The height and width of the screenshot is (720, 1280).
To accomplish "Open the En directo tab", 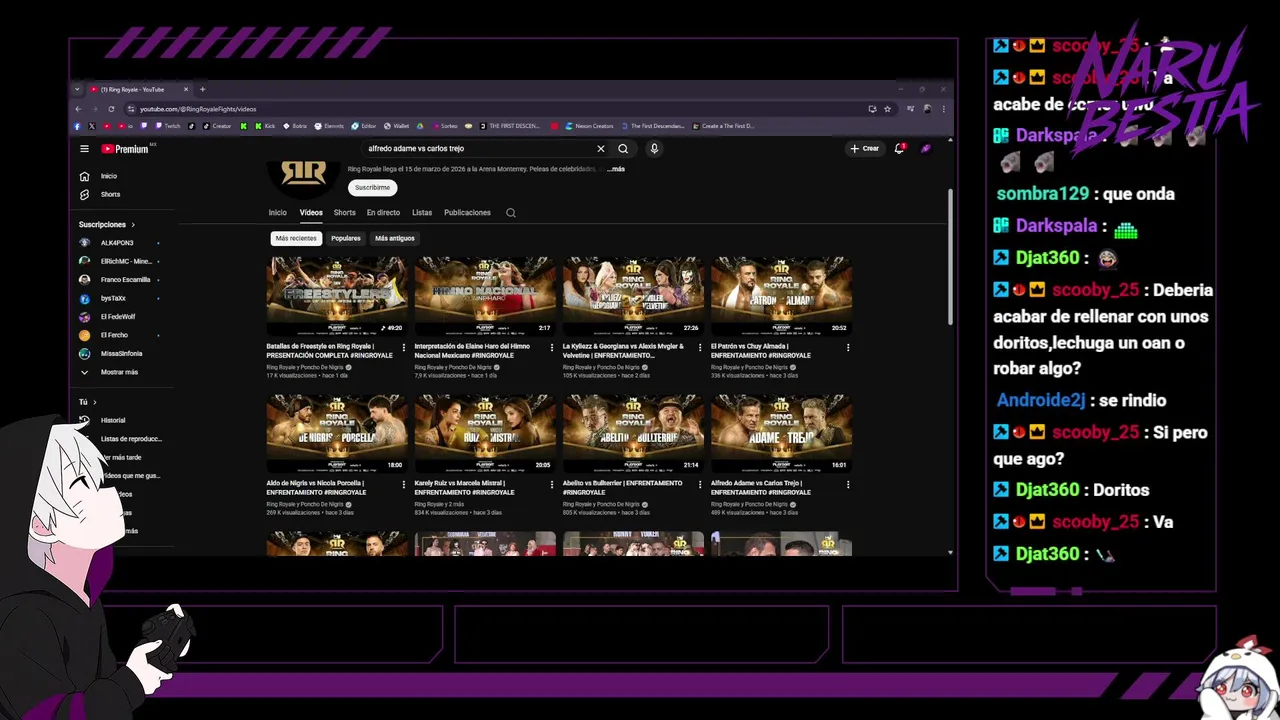I will click(x=383, y=213).
